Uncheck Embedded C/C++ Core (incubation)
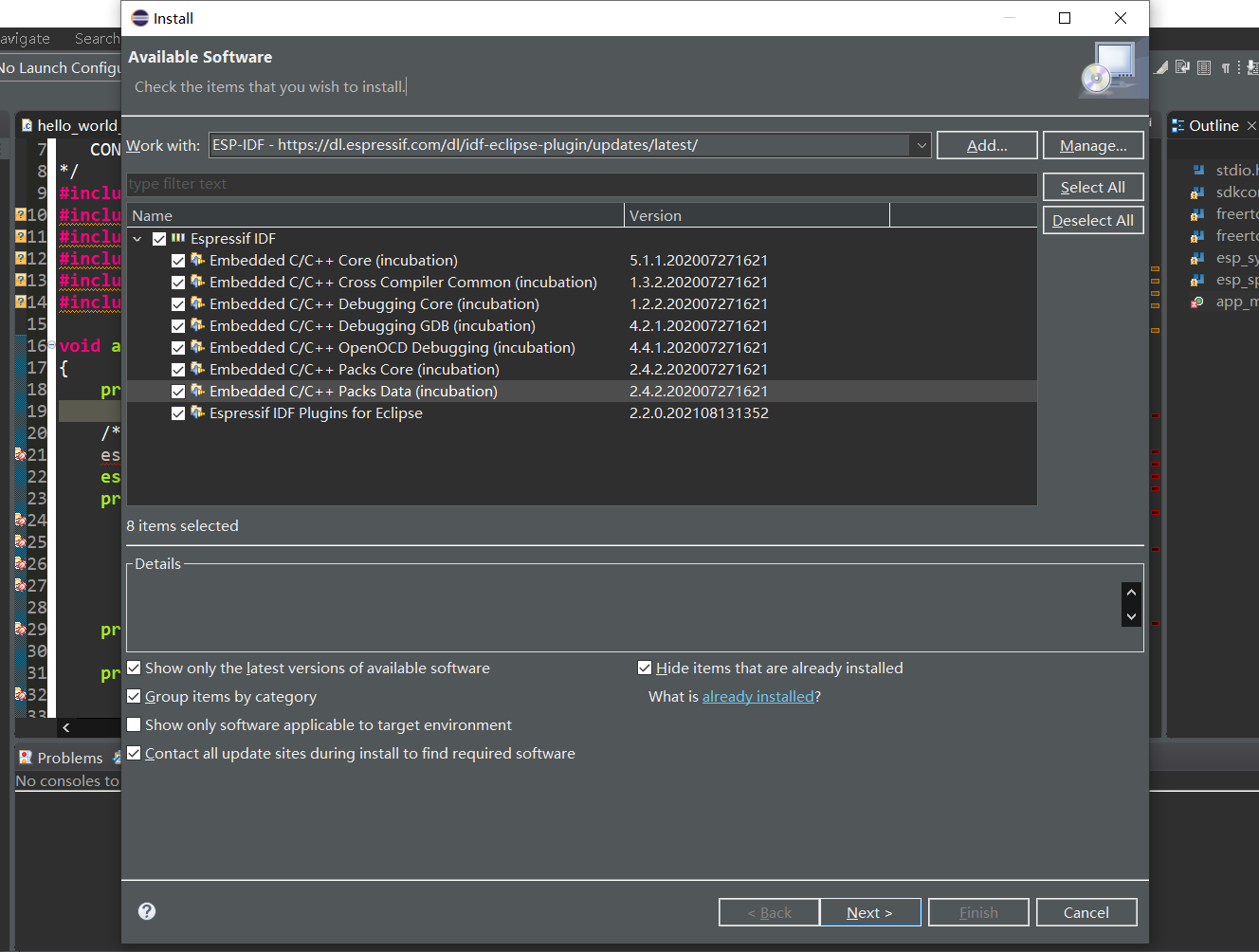Screen dimensions: 1259x952 pyautogui.click(x=178, y=261)
